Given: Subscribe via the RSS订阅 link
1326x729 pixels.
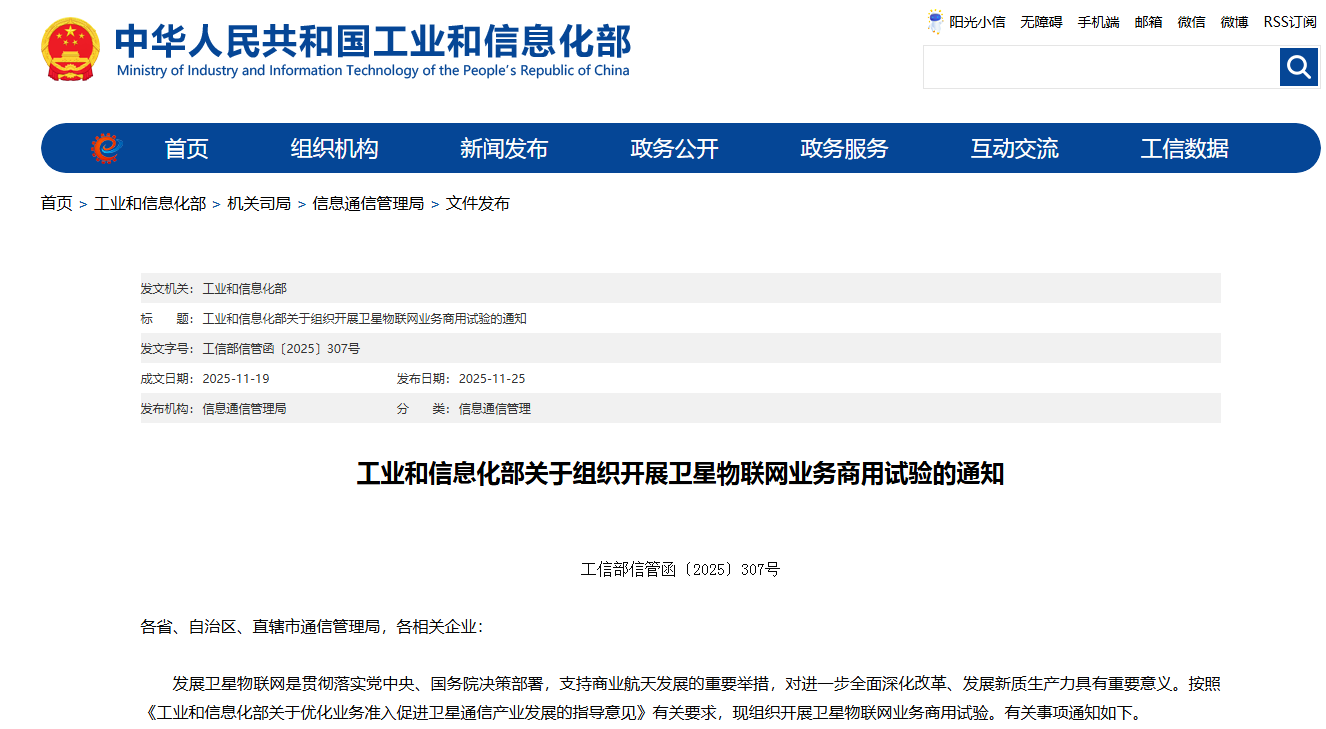Looking at the screenshot, I should 1289,22.
